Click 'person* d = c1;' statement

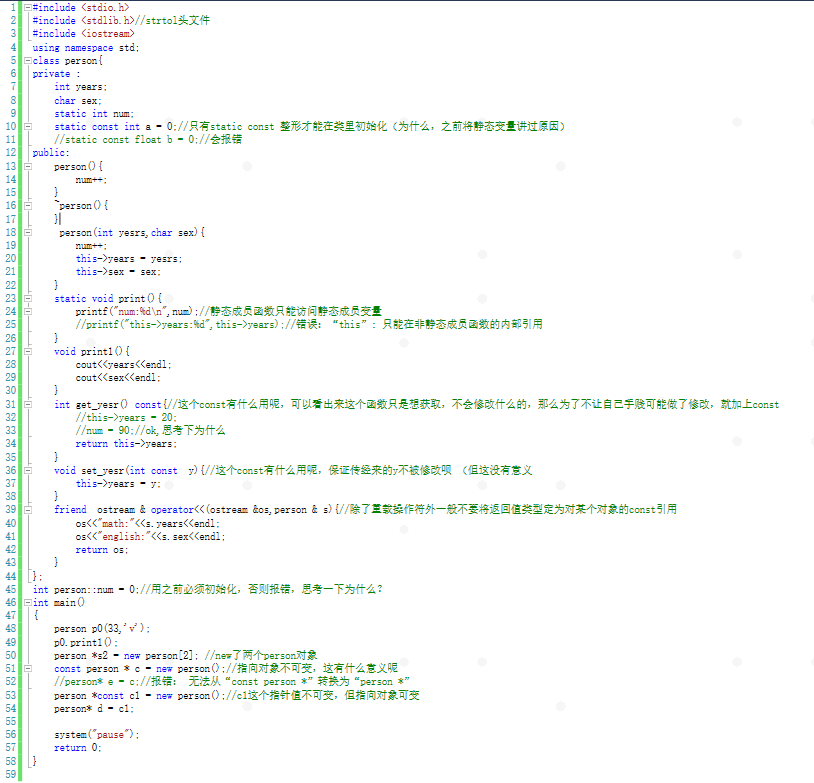tap(94, 708)
